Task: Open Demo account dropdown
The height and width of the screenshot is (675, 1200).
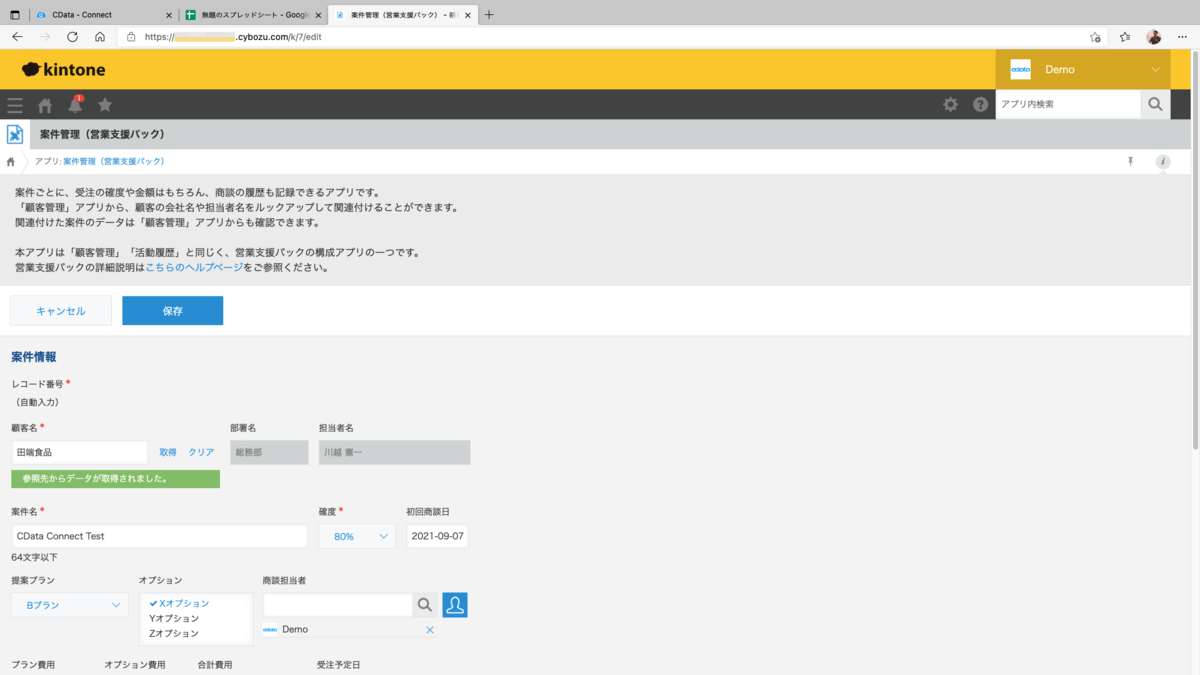Action: tap(1083, 70)
